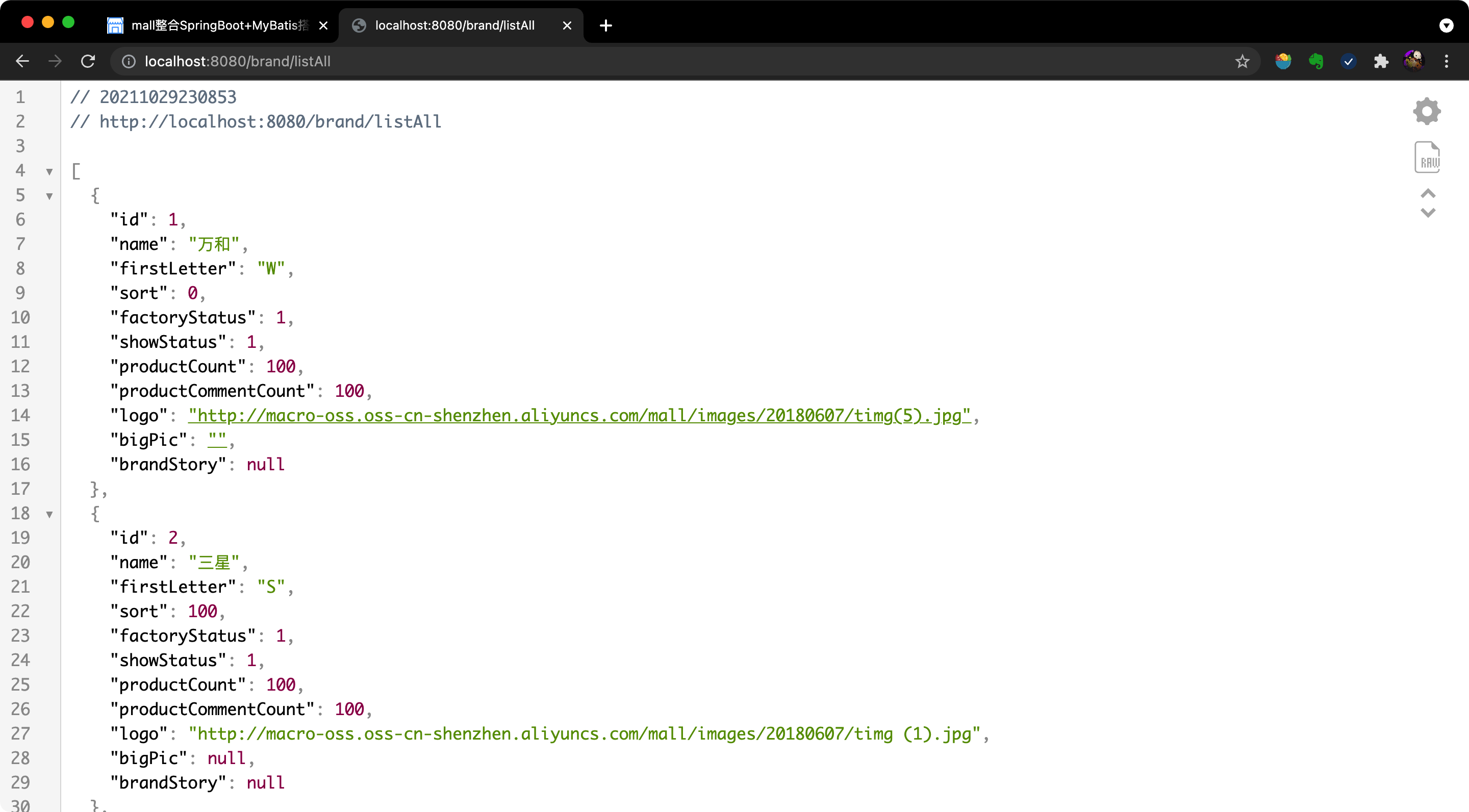The width and height of the screenshot is (1469, 812).
Task: Collapse the root array on line 4
Action: click(49, 172)
